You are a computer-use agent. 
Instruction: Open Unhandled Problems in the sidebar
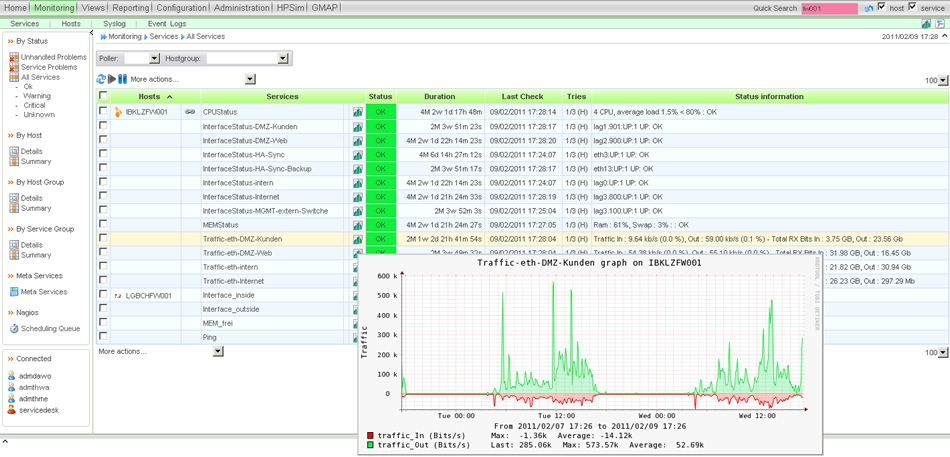53,57
